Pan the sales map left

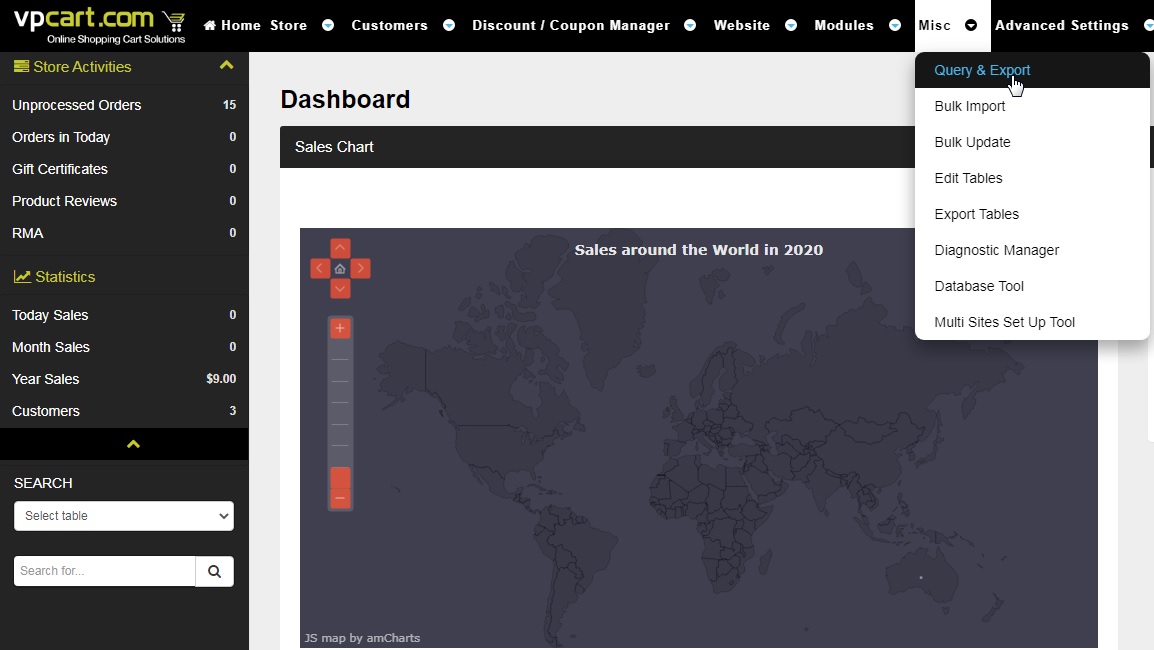point(320,268)
